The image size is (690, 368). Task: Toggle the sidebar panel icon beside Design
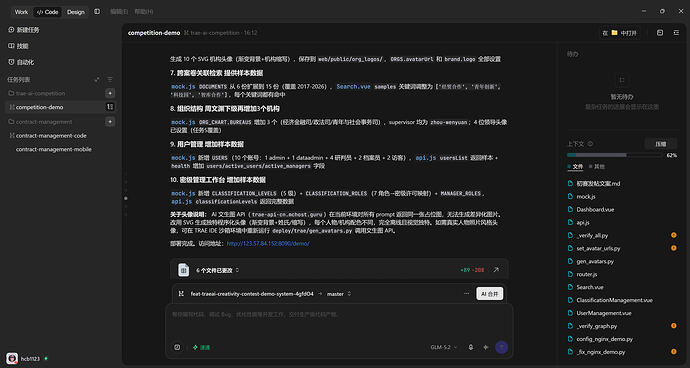(97, 12)
